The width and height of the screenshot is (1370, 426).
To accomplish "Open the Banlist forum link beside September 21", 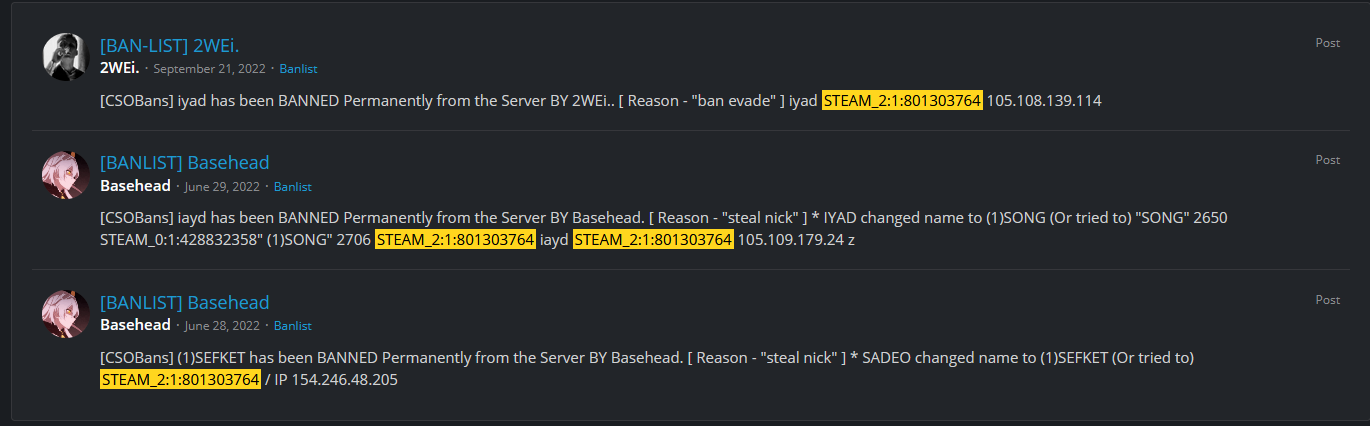I will click(x=298, y=69).
